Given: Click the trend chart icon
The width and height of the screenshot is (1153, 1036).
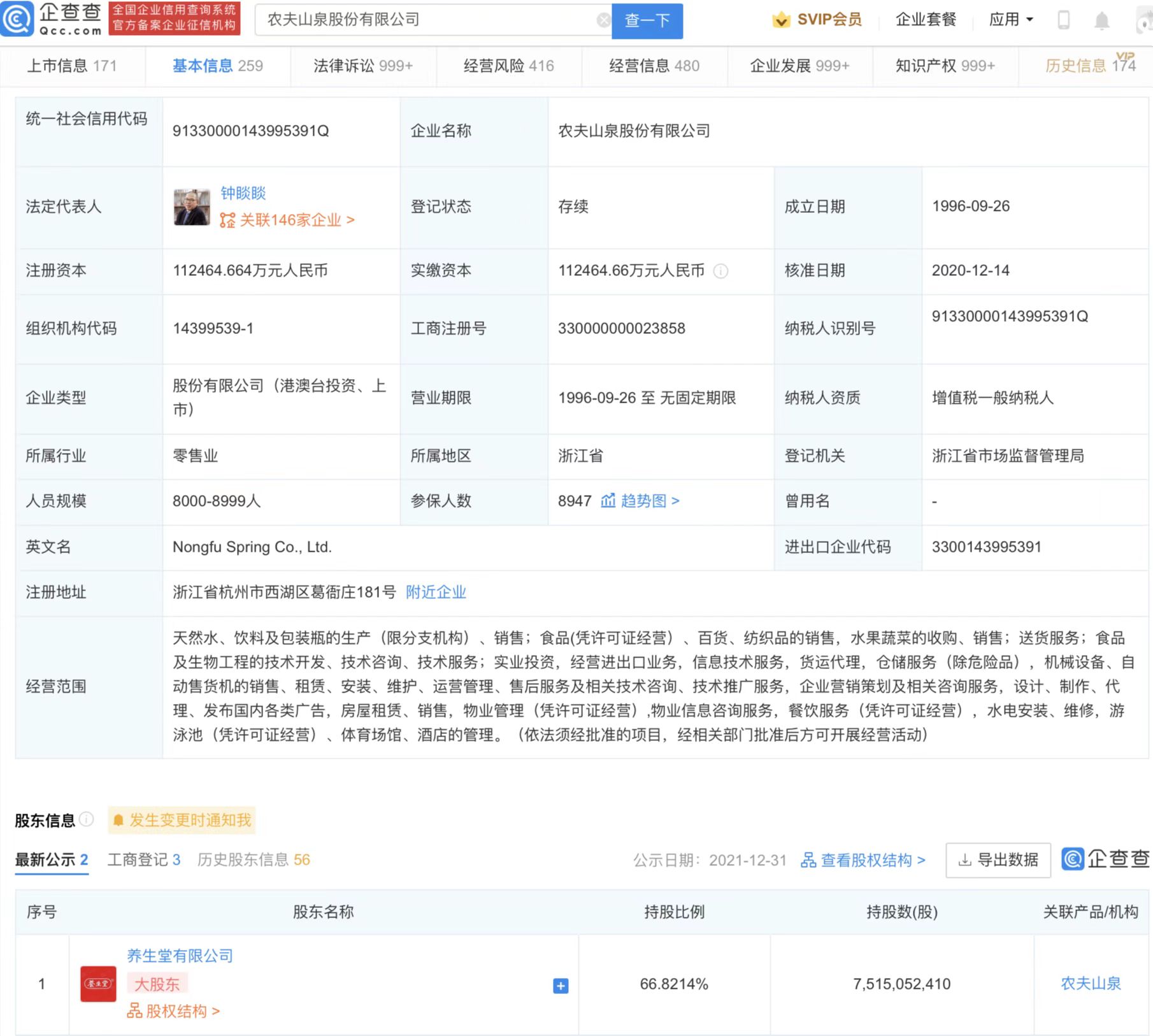Looking at the screenshot, I should pos(608,501).
